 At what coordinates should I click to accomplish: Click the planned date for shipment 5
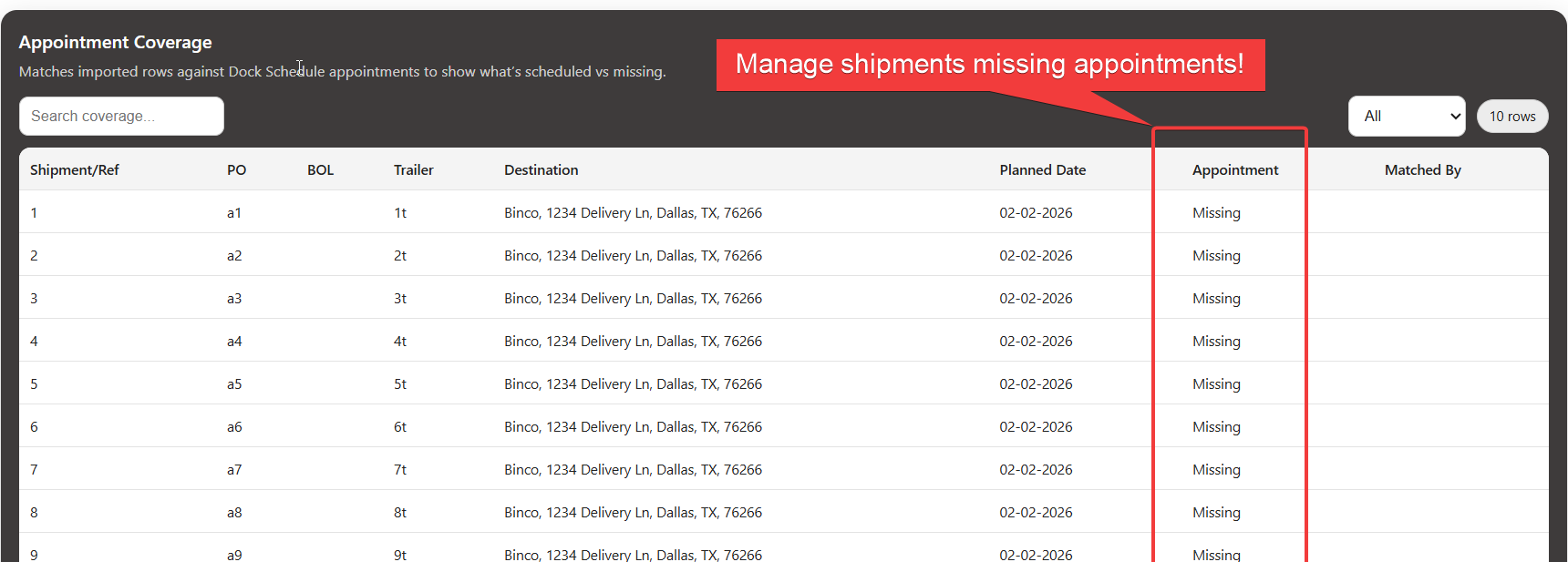click(x=1036, y=384)
